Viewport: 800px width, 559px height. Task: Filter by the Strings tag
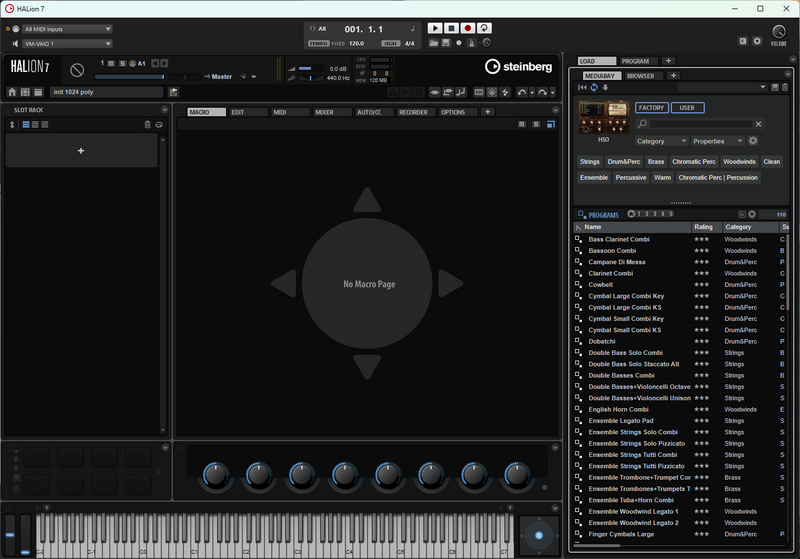[590, 162]
